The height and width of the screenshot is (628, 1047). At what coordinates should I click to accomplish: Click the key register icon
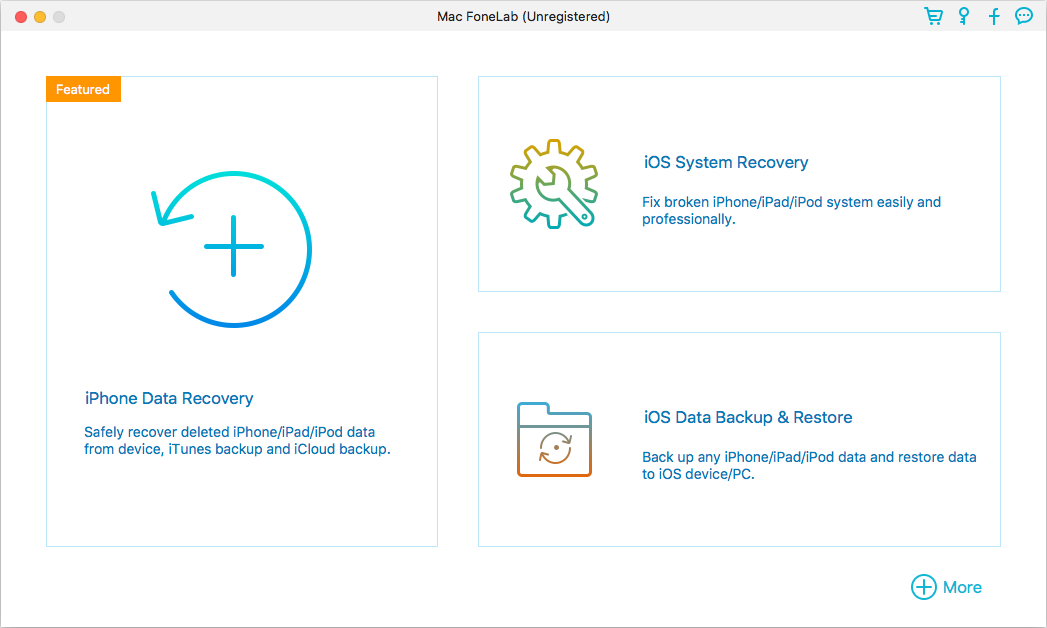point(964,16)
